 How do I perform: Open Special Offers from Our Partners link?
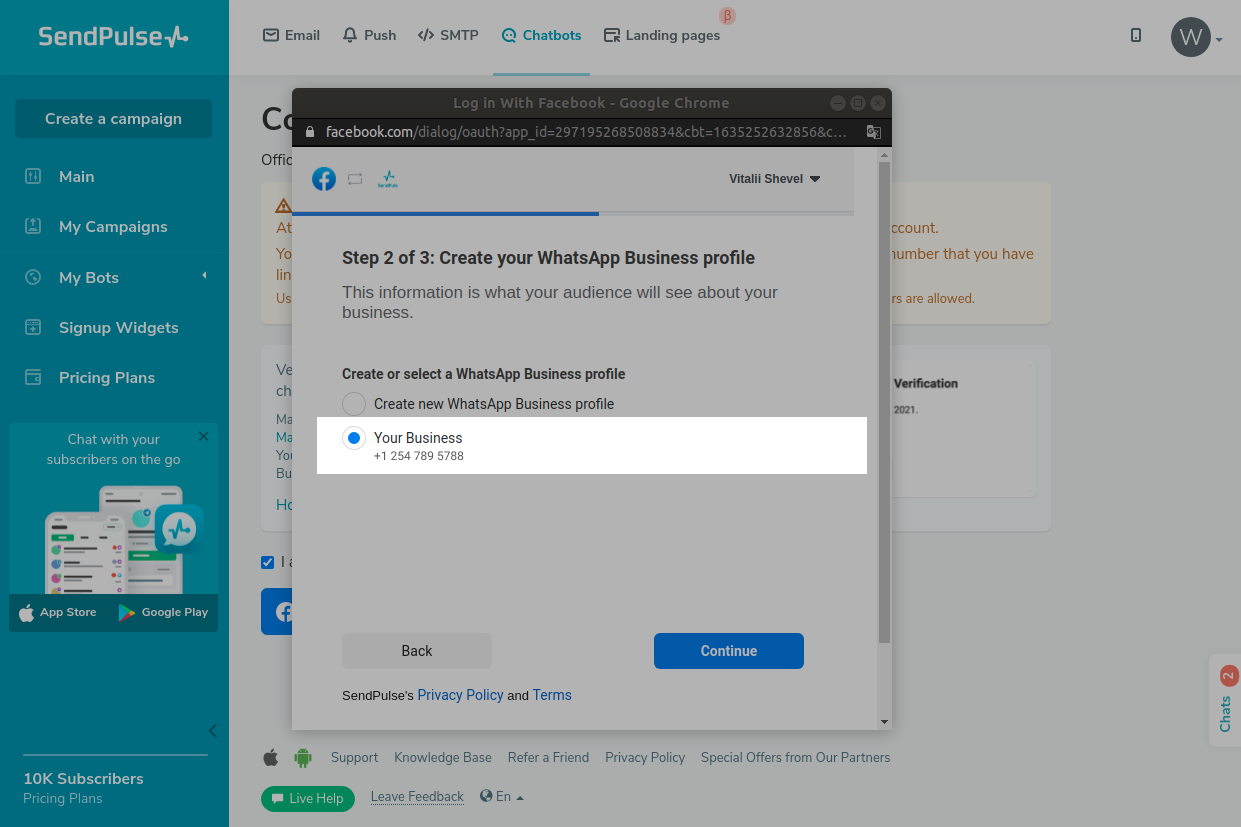click(x=795, y=757)
